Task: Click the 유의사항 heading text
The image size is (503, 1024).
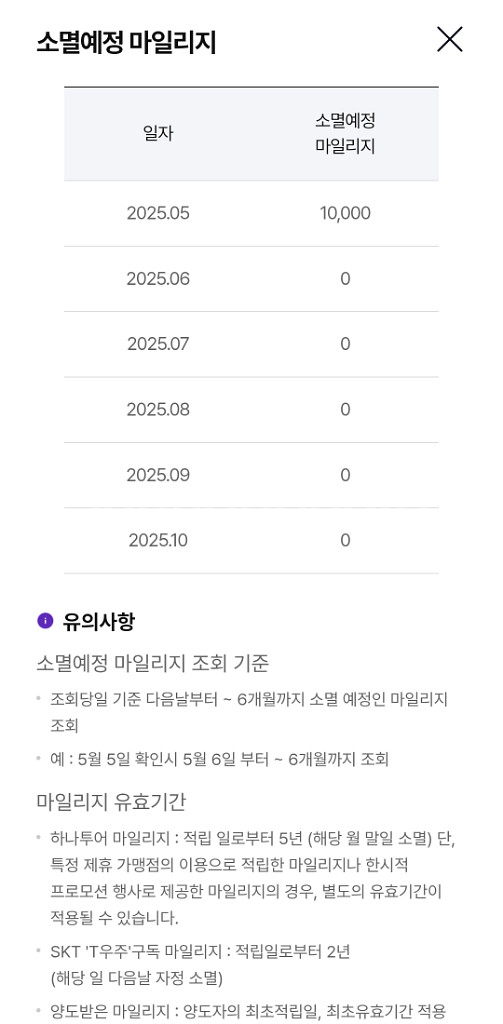Action: pos(99,621)
